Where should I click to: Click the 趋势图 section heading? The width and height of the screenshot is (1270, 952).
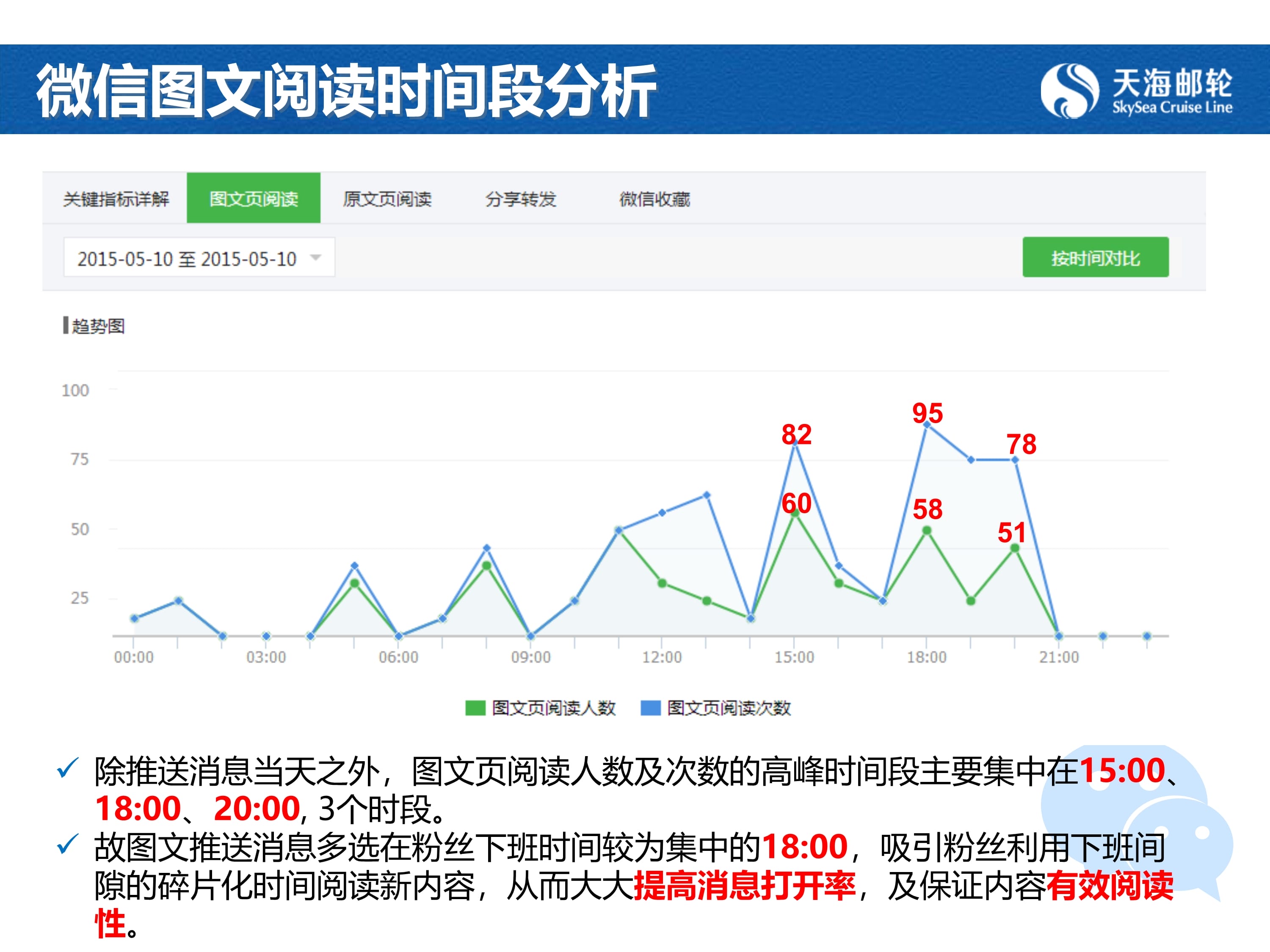pos(98,326)
